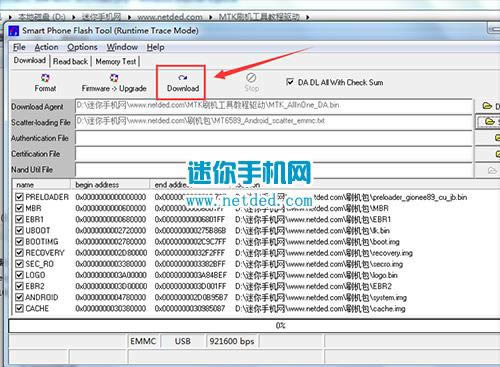Select the boot.img file path

tap(317, 242)
